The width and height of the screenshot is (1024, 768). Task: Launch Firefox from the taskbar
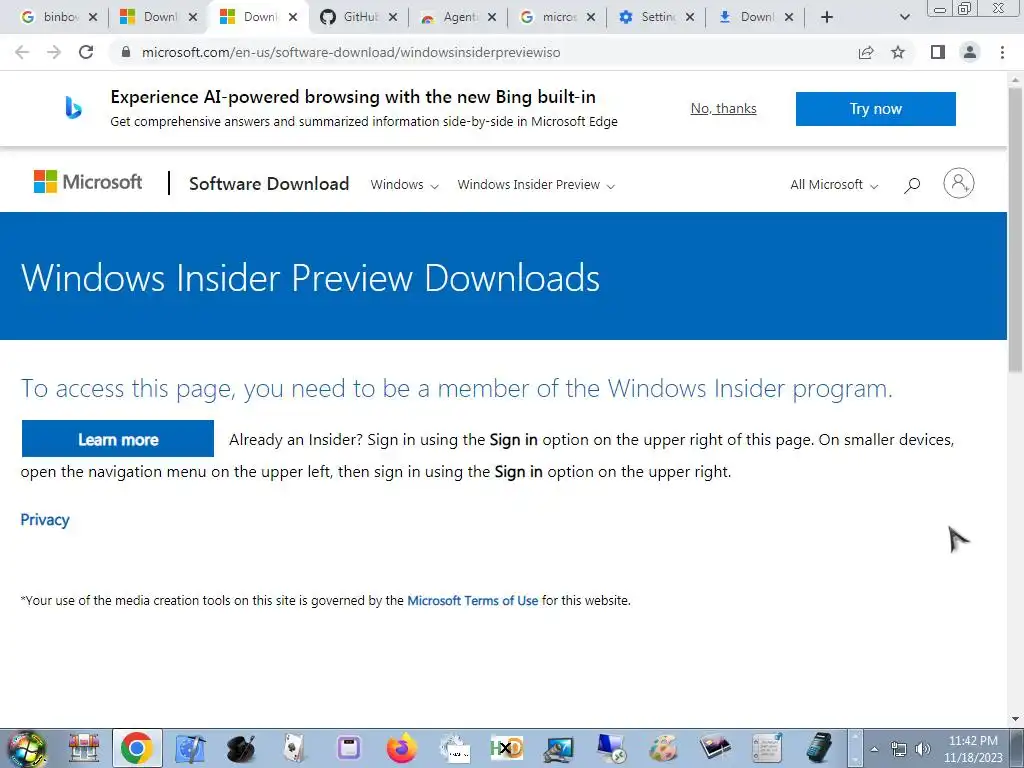tap(402, 748)
